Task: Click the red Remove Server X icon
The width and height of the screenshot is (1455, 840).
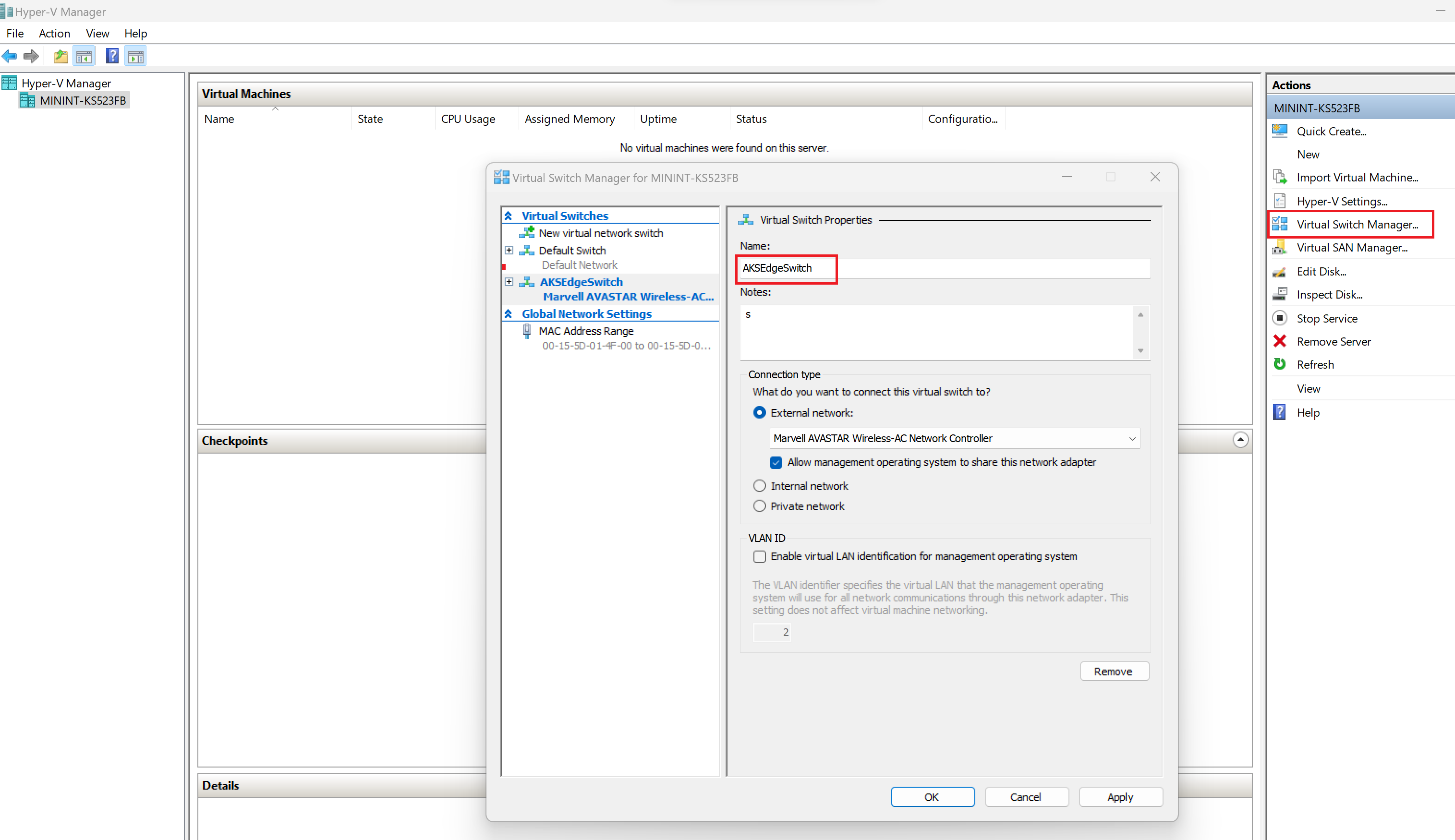Action: click(1280, 342)
